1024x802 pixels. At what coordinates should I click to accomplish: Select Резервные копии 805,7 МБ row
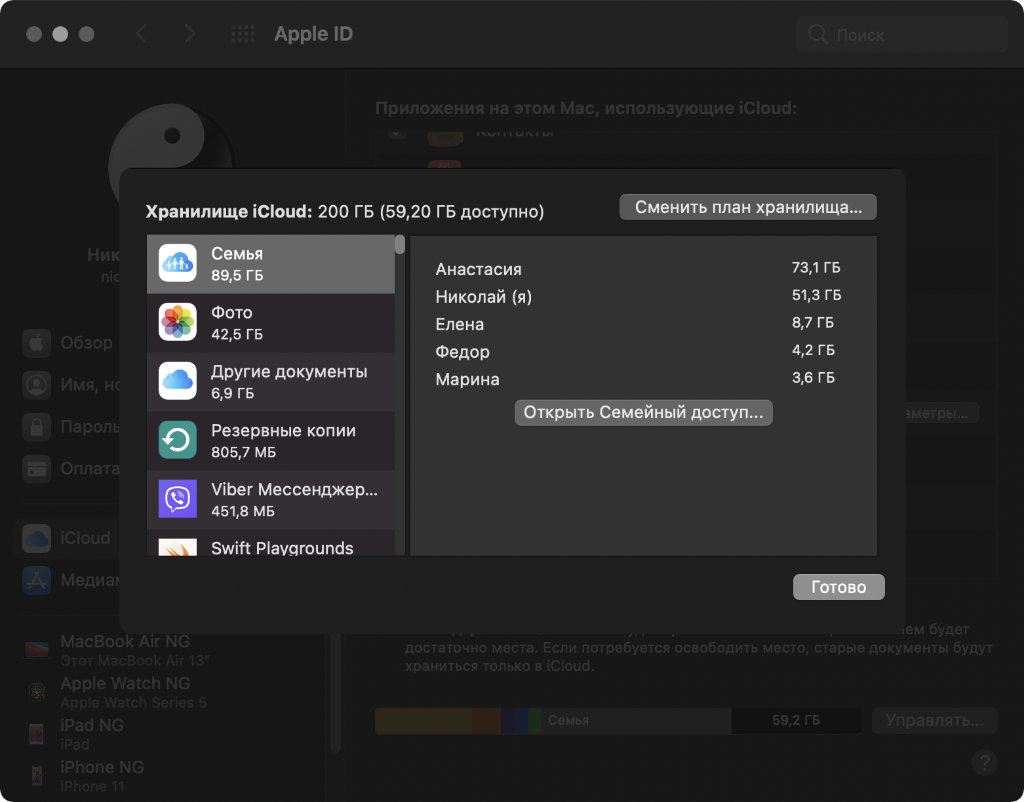point(270,440)
